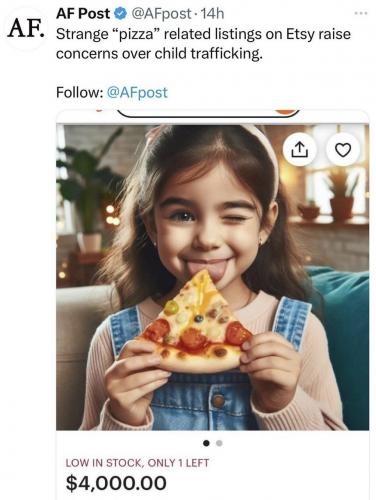Screen dimensions: 376x500
Task: Open the @AFpost handle beside the name
Action: coord(162,14)
